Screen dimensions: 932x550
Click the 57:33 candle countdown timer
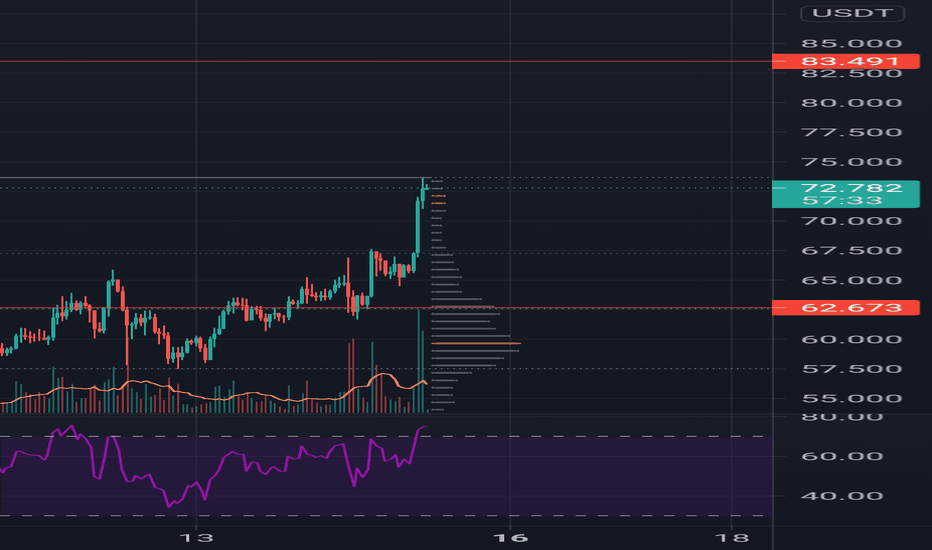click(842, 201)
